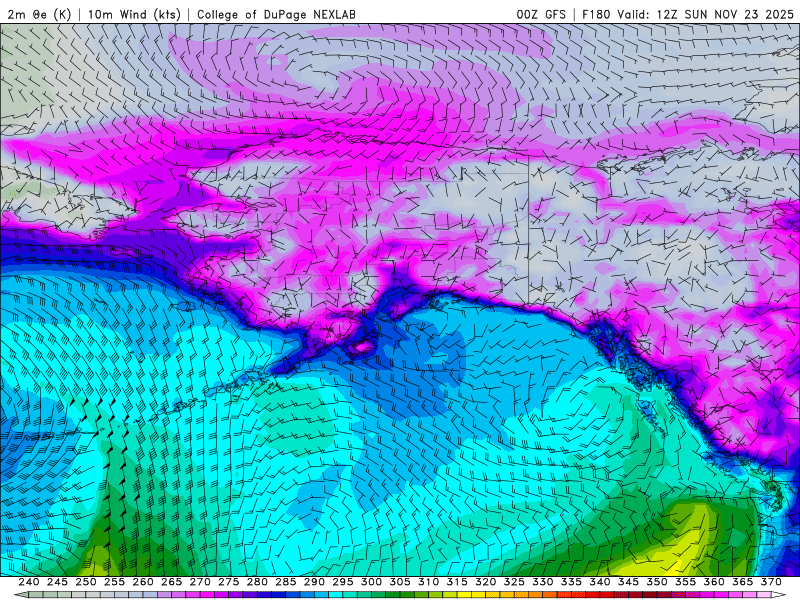Click the 280 color scale label

pos(257,582)
